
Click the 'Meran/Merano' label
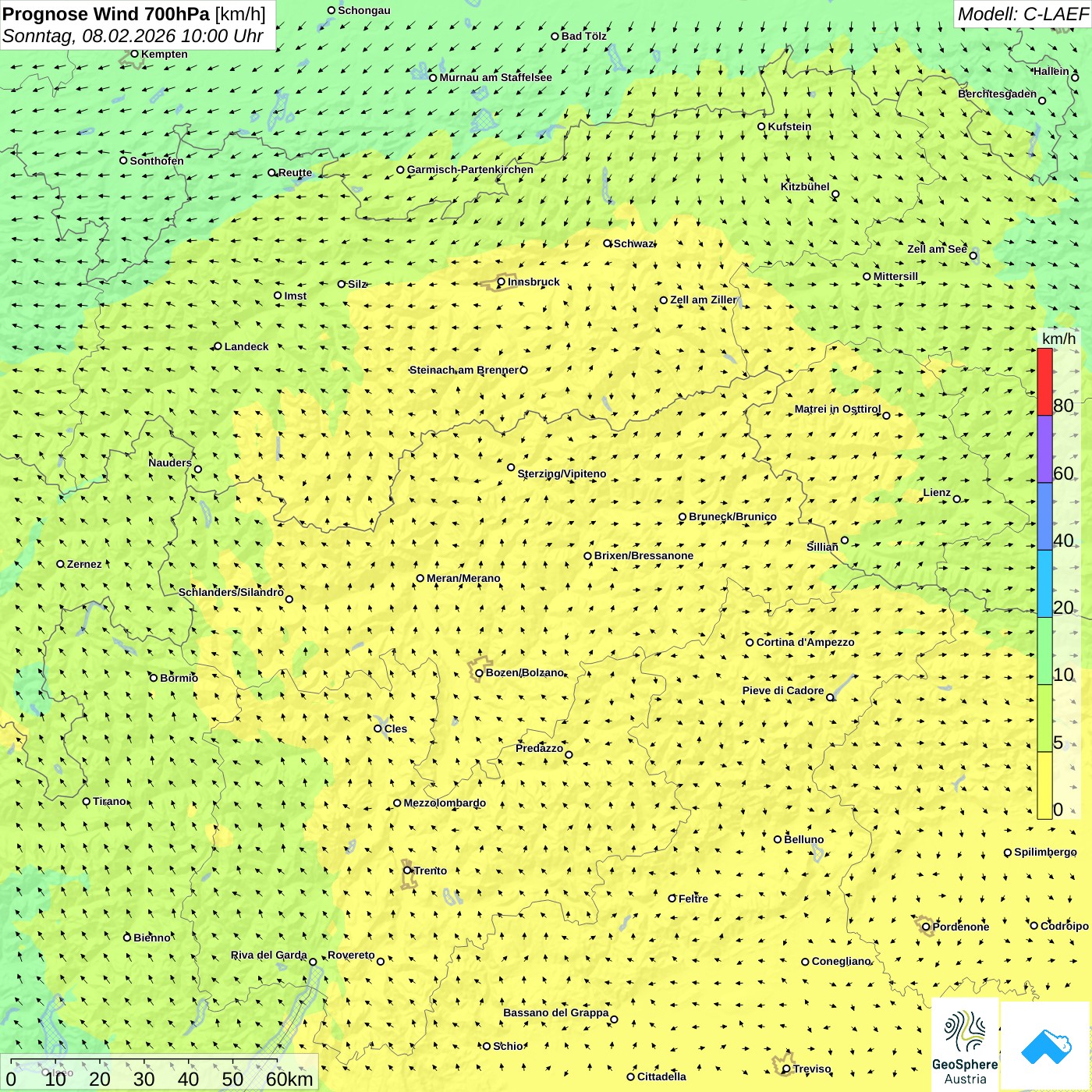pyautogui.click(x=463, y=578)
